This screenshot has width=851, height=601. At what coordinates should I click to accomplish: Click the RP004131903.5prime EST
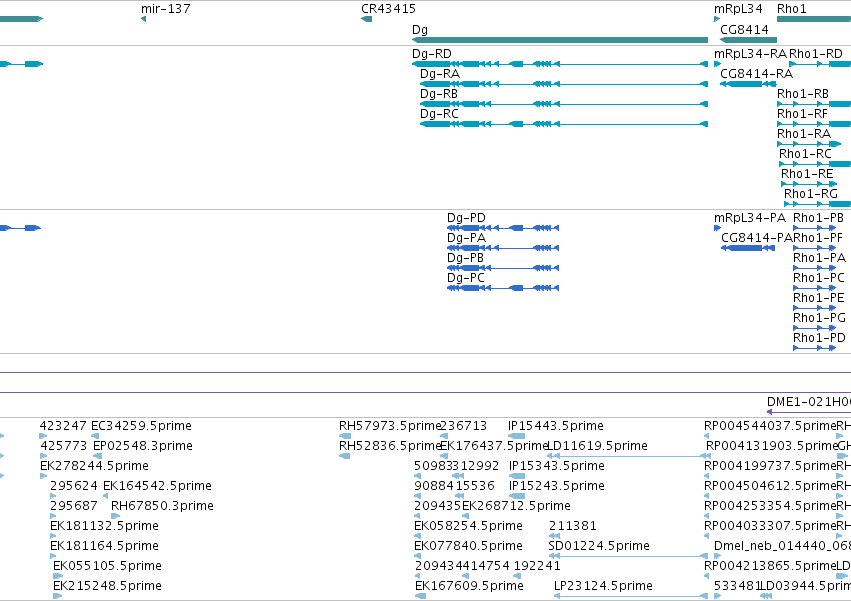(709, 456)
